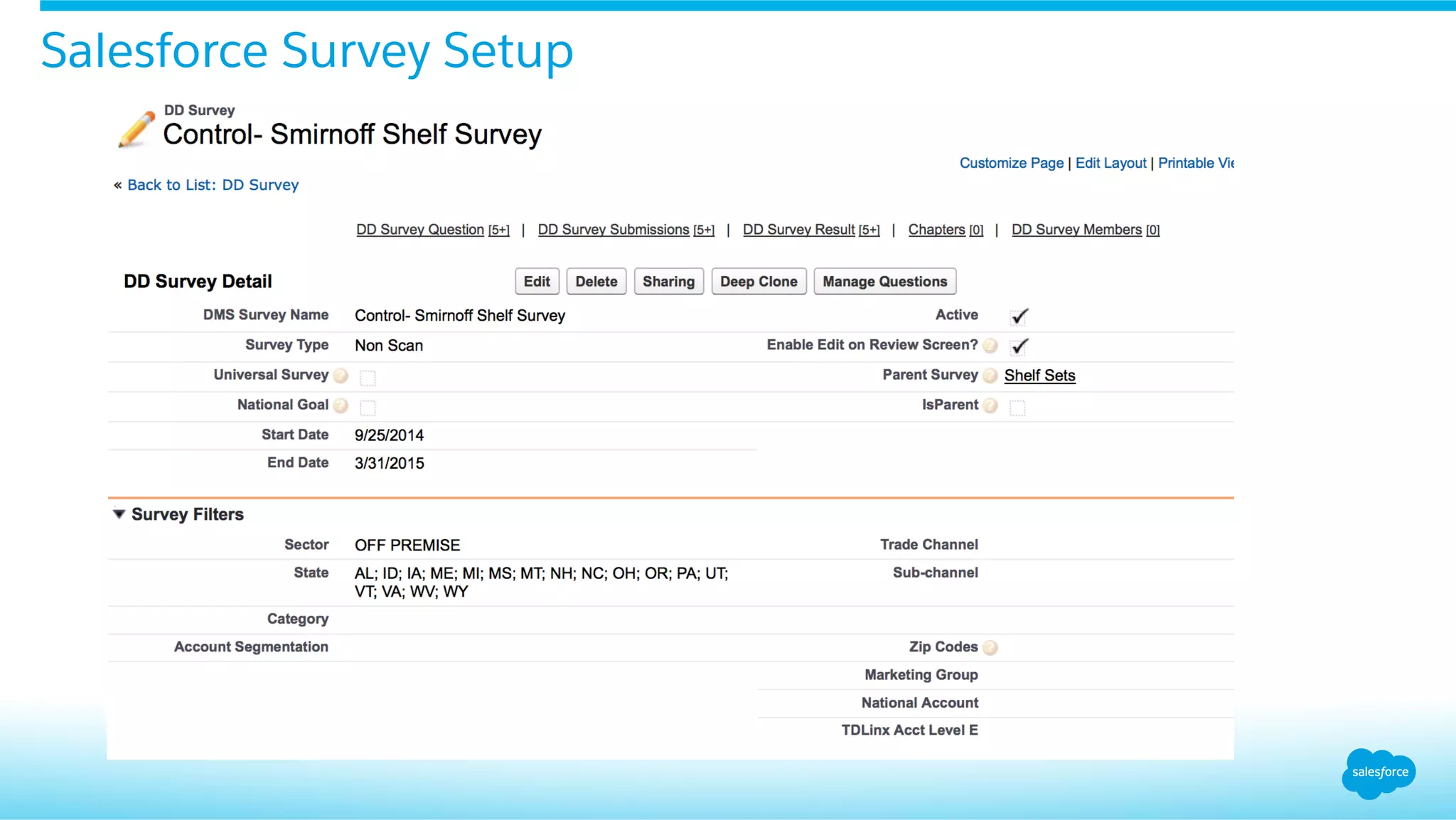The width and height of the screenshot is (1456, 820).
Task: Toggle the Universal Survey checkbox
Action: pyautogui.click(x=368, y=378)
